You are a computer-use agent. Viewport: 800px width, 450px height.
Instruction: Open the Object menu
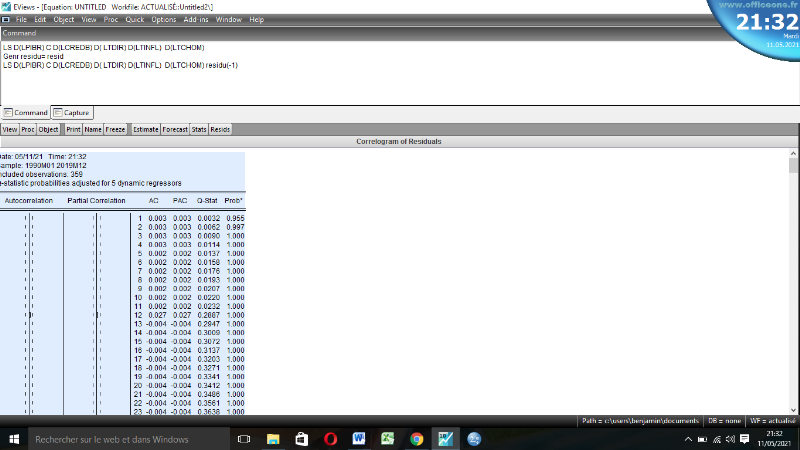(64, 19)
